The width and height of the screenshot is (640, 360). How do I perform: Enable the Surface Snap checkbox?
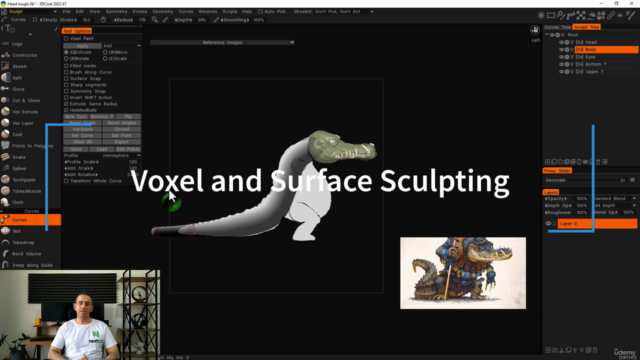point(66,78)
